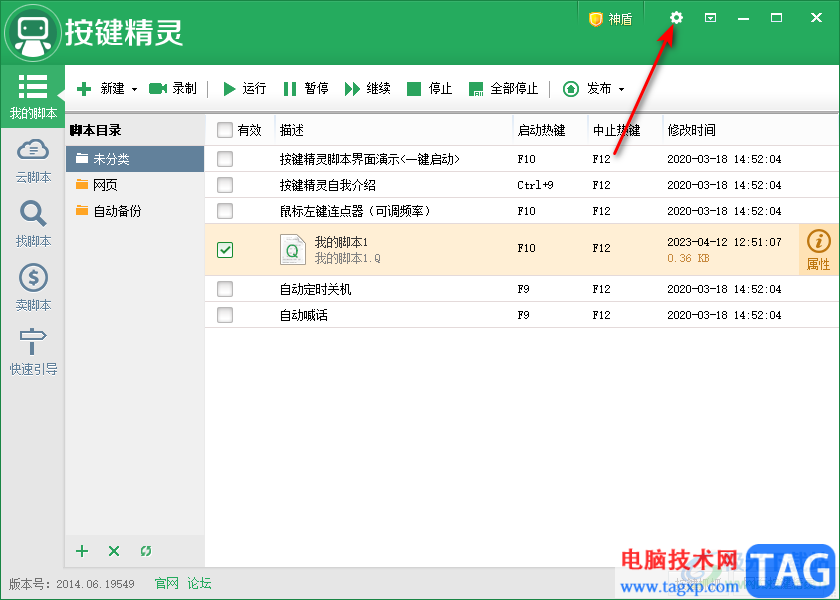
Task: Click the 神盾 shield button
Action: 610,19
